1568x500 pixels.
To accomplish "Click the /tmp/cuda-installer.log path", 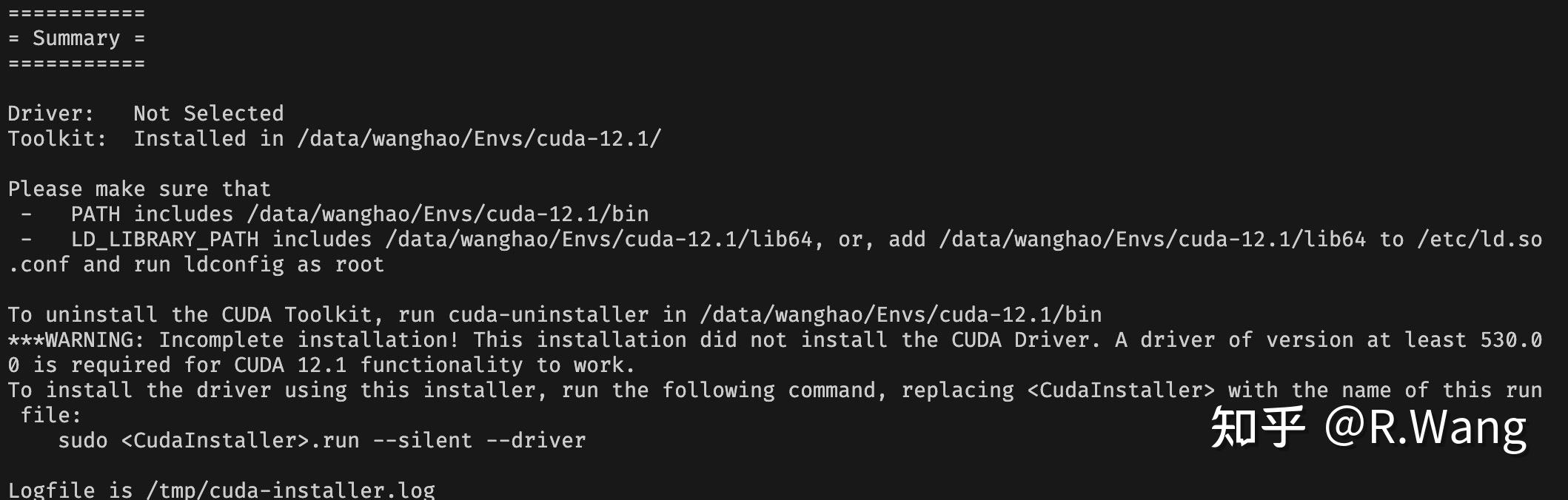I will (290, 490).
